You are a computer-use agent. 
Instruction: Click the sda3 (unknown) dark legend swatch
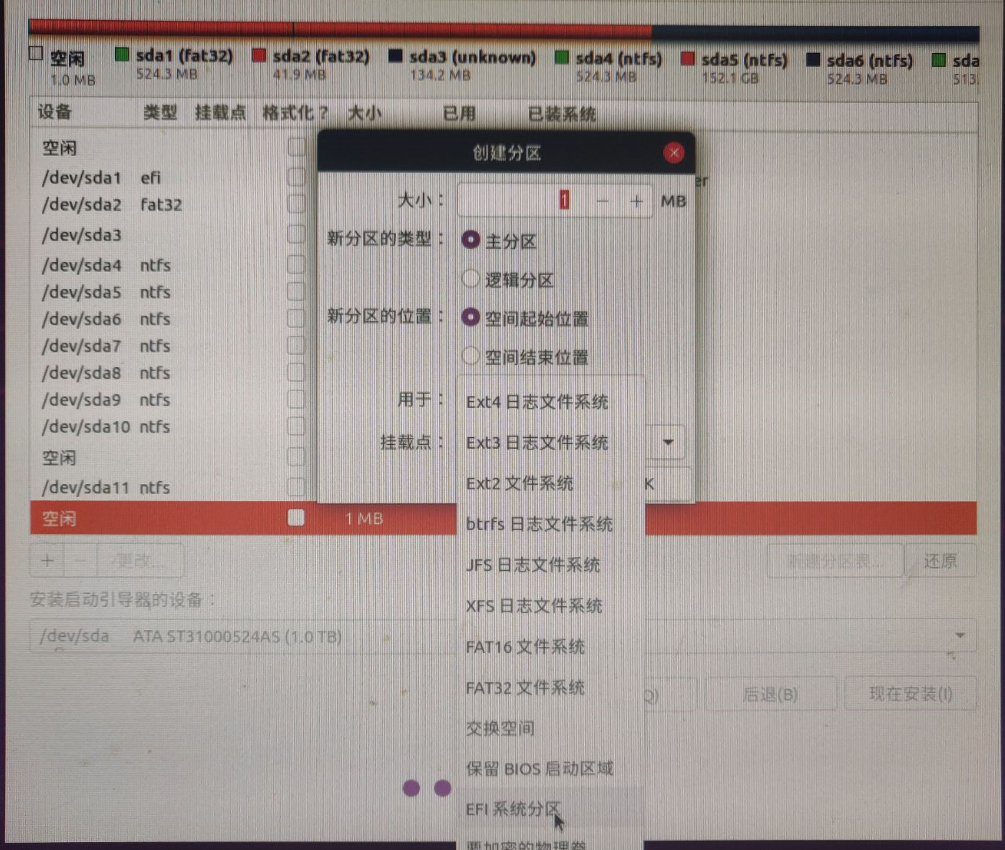[395, 56]
